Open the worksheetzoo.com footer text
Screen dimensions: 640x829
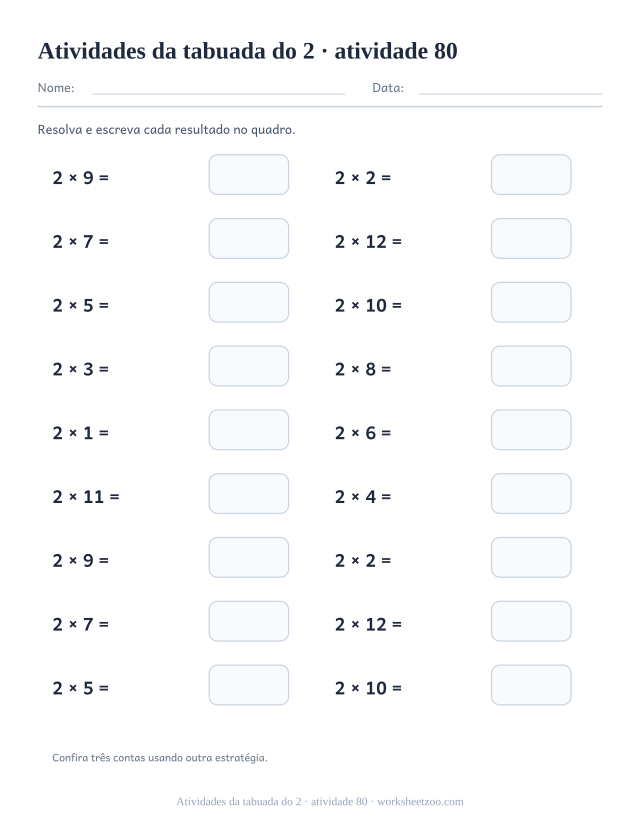click(x=420, y=802)
